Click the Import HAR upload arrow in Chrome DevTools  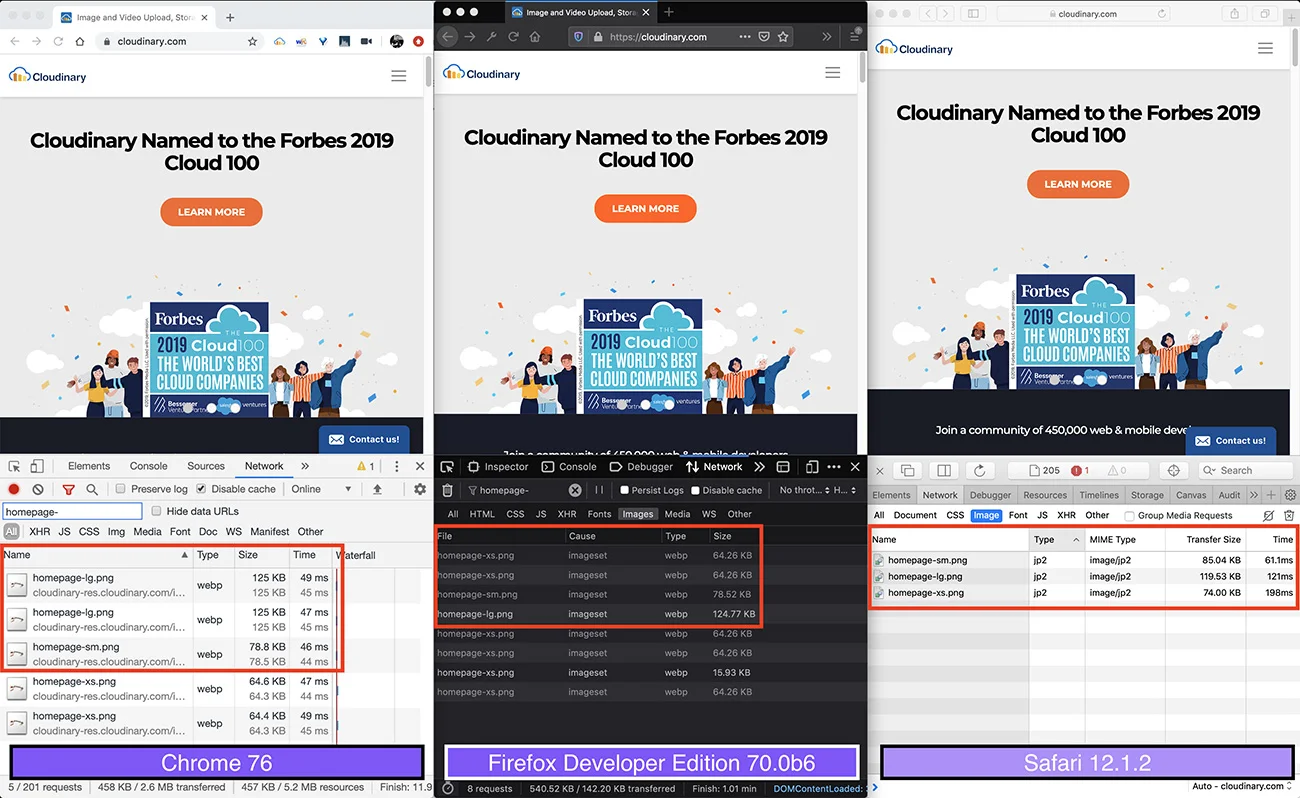click(377, 489)
